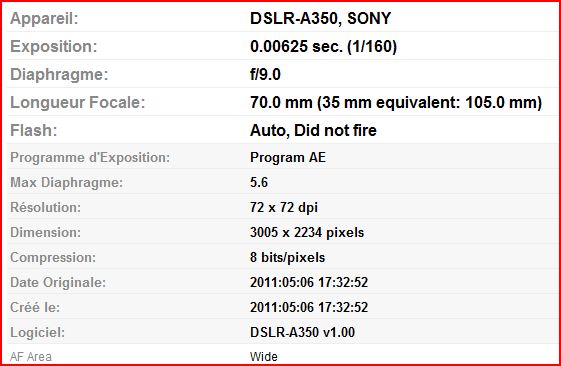Viewport: 561px width, 366px height.
Task: Click the Programme d'Exposition label
Action: coord(90,157)
